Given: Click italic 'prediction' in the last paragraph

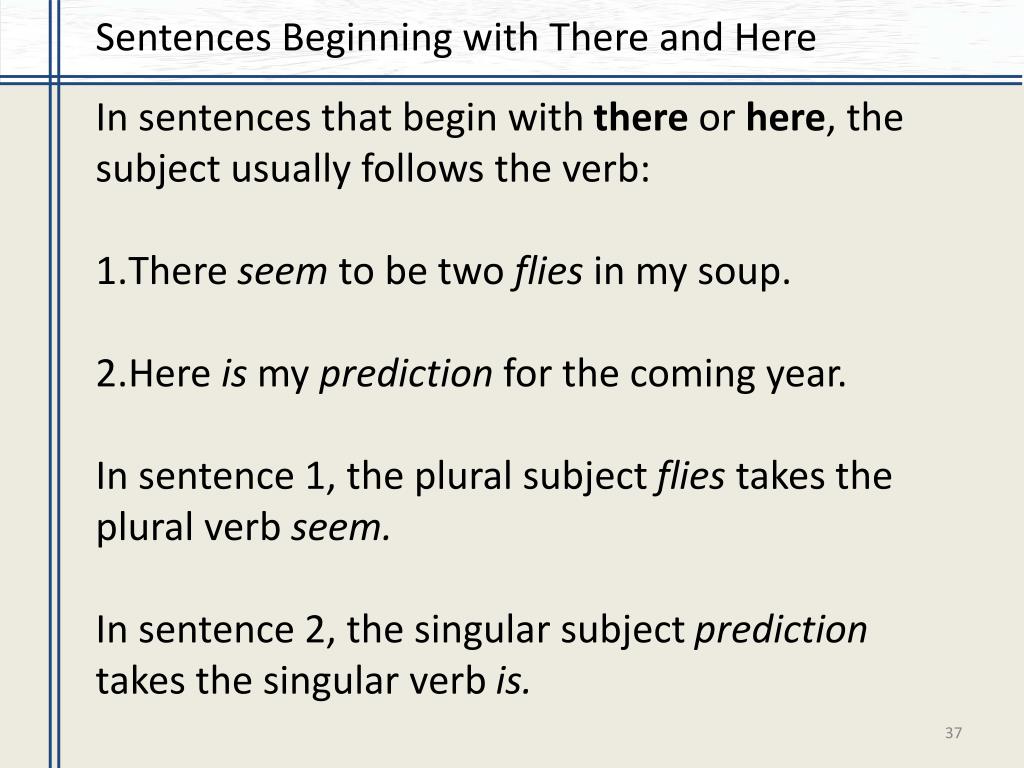Looking at the screenshot, I should 781,631.
